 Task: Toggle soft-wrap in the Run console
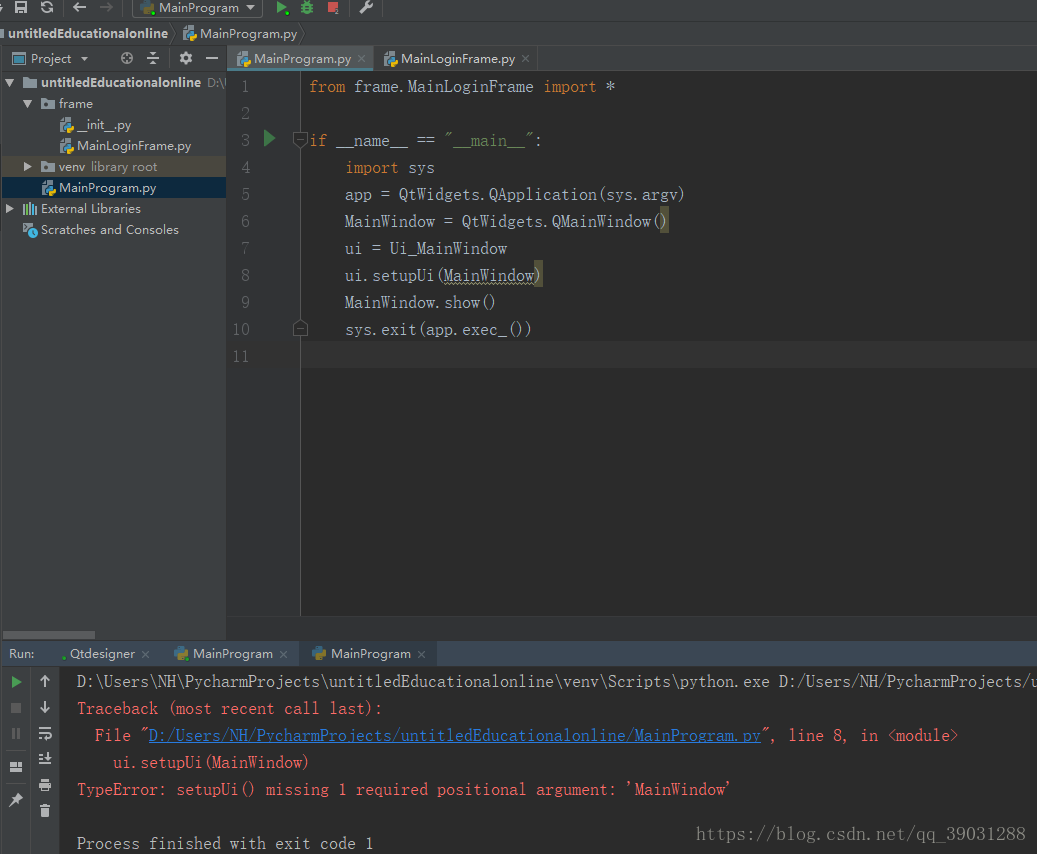(x=45, y=733)
